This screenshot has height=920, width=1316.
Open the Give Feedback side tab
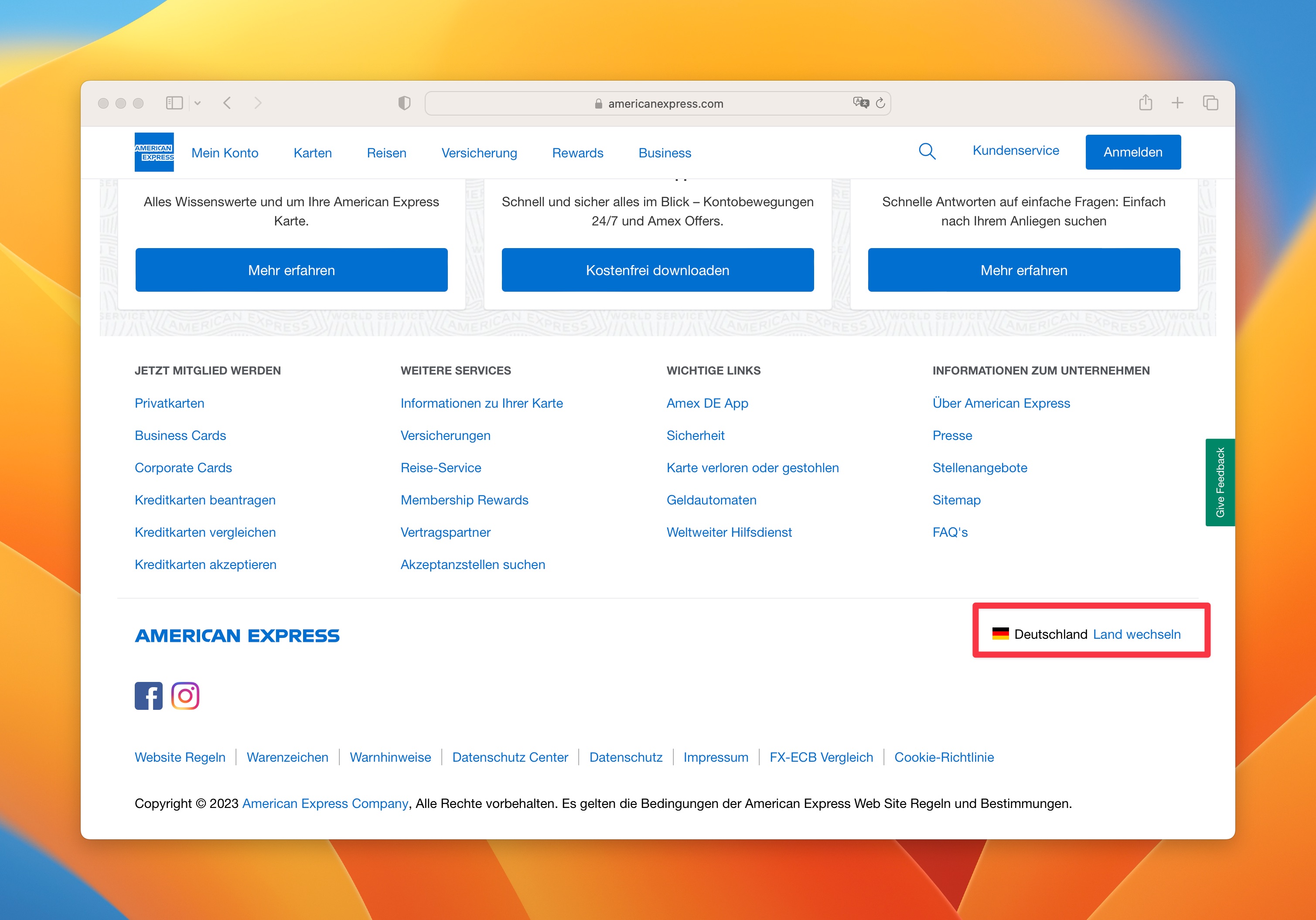1220,483
